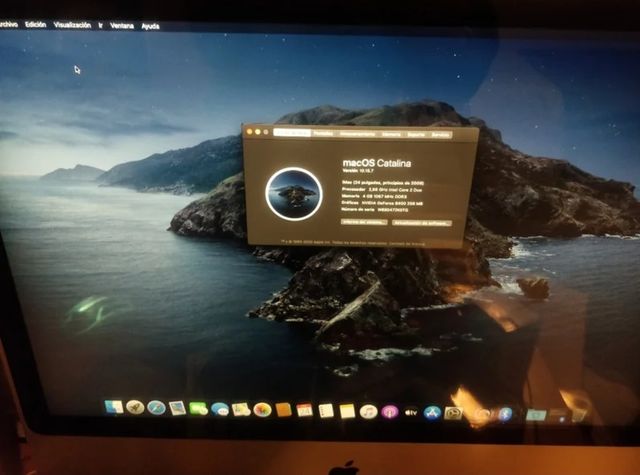Open Launchpad rocket icon in Dock
This screenshot has width=640, height=475.
pos(135,407)
